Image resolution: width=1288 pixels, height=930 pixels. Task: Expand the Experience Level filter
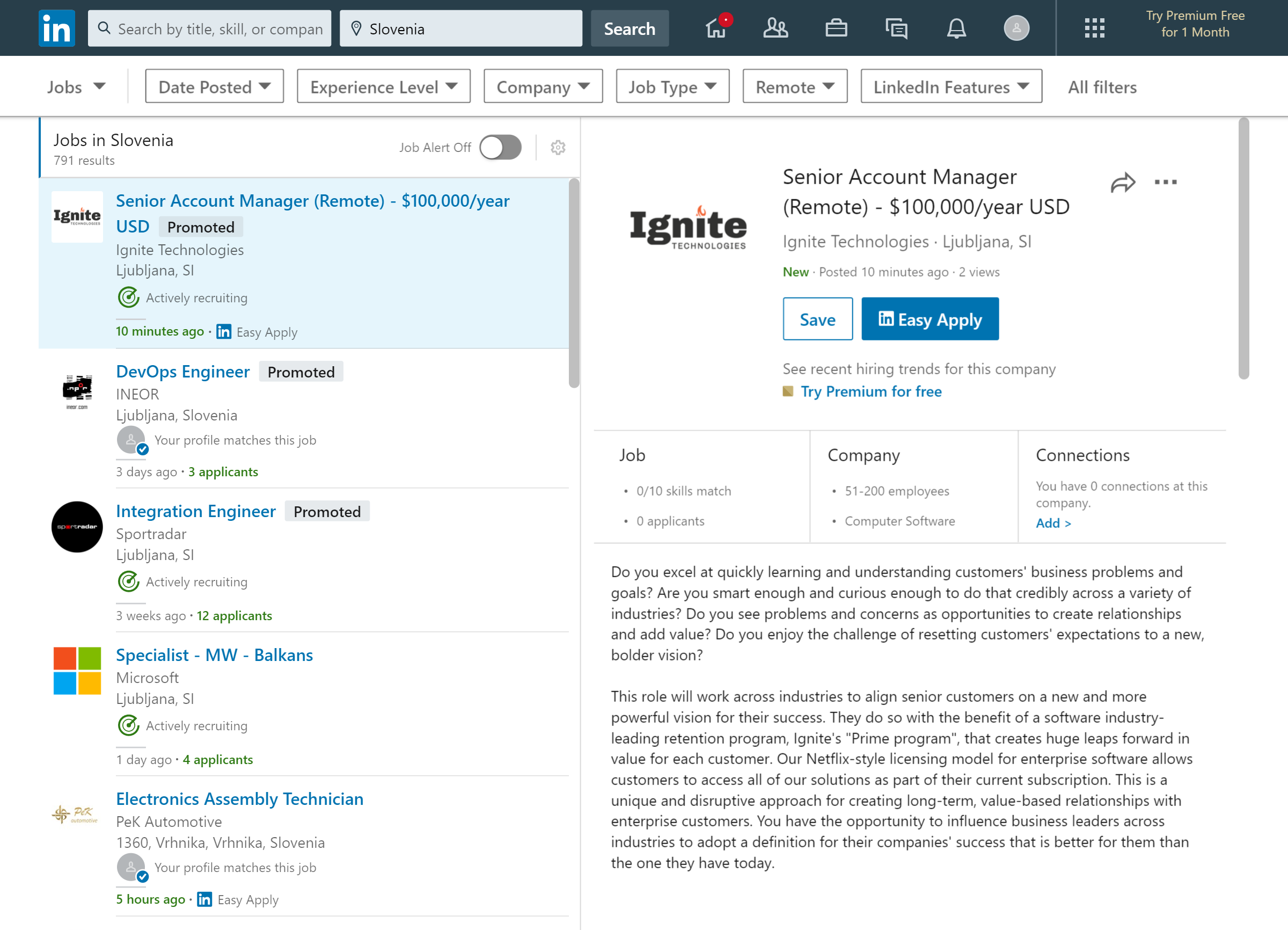pyautogui.click(x=383, y=86)
